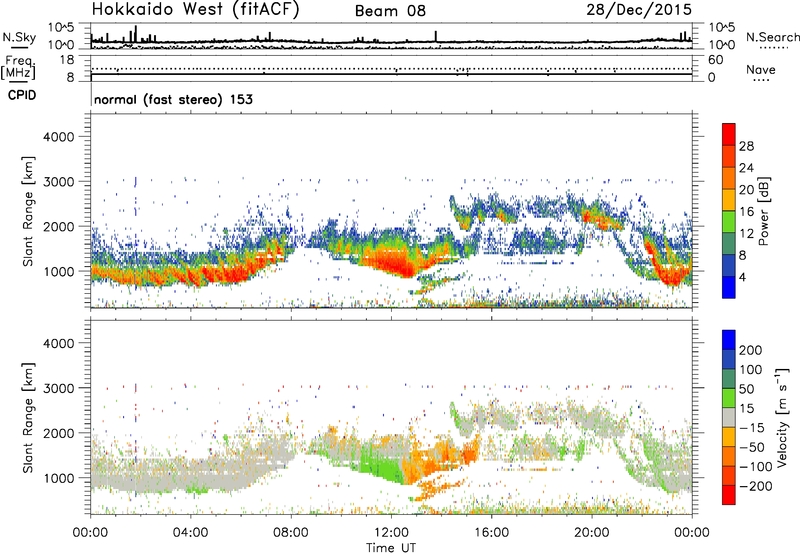
Task: Click the 20:00 time tick label
Action: pos(591,533)
